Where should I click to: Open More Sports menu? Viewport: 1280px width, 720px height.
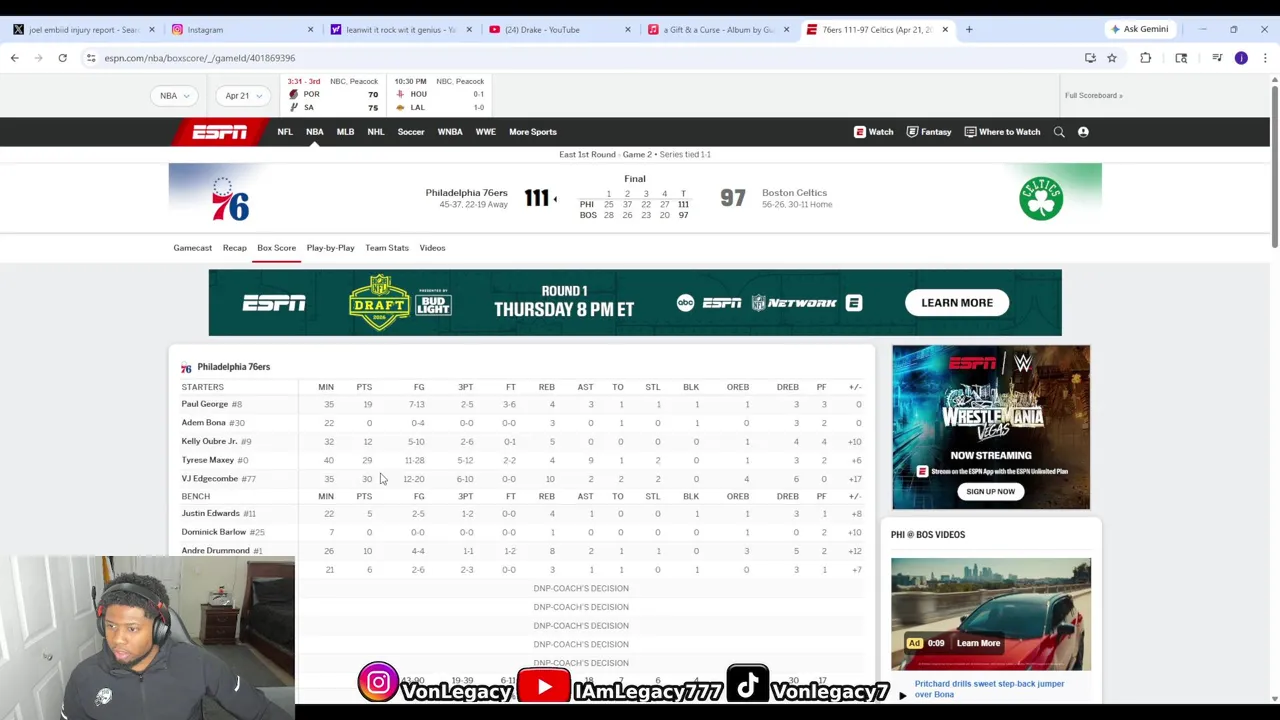point(533,132)
